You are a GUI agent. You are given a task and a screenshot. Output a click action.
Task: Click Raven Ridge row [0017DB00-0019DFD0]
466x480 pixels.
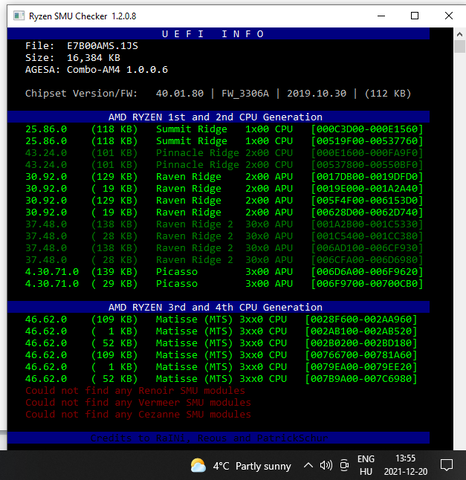pos(224,177)
